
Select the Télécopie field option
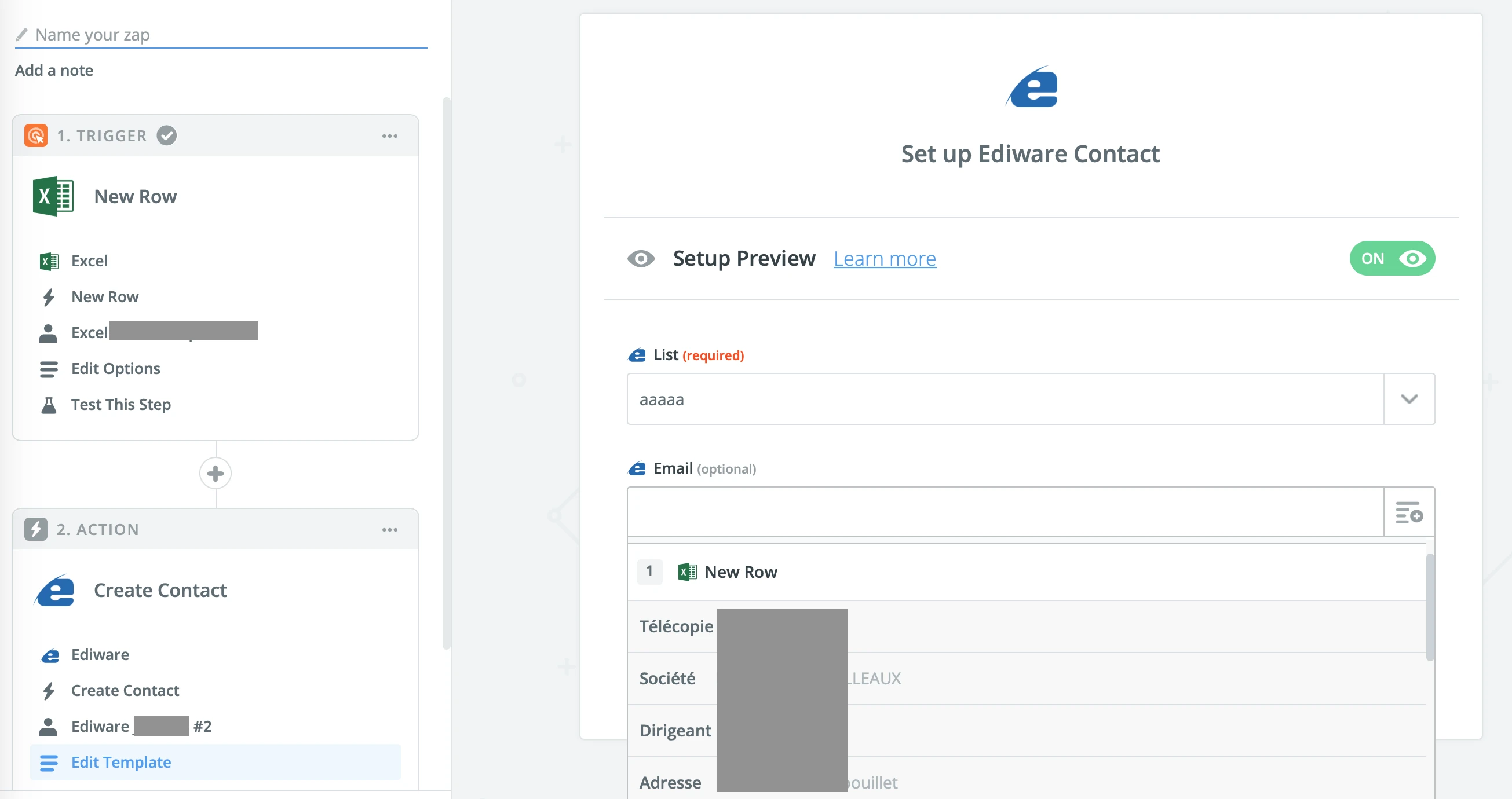click(x=676, y=626)
